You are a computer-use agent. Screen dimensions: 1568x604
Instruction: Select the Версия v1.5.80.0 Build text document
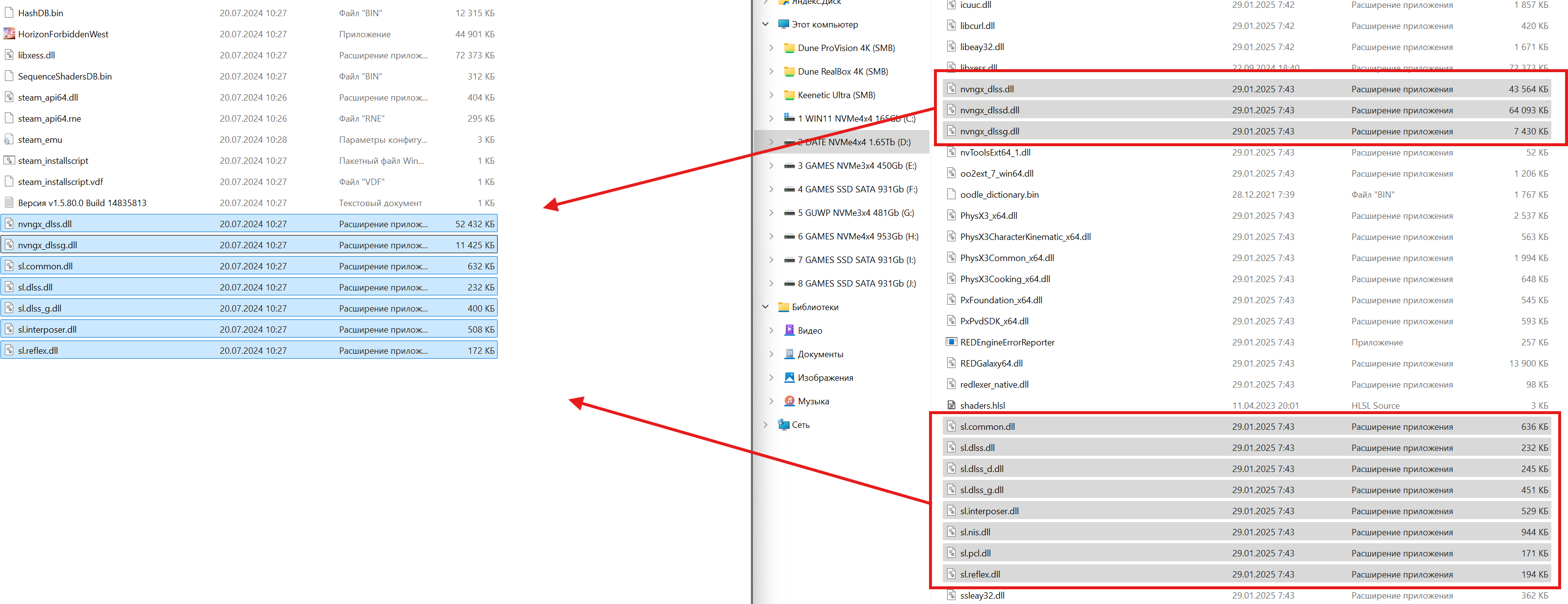pos(249,203)
